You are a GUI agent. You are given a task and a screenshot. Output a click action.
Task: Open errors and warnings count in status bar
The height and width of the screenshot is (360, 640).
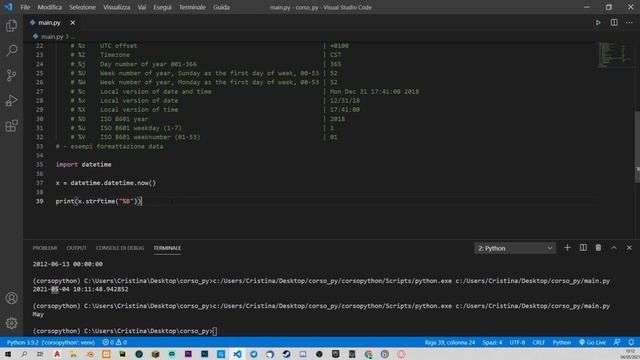pos(115,342)
